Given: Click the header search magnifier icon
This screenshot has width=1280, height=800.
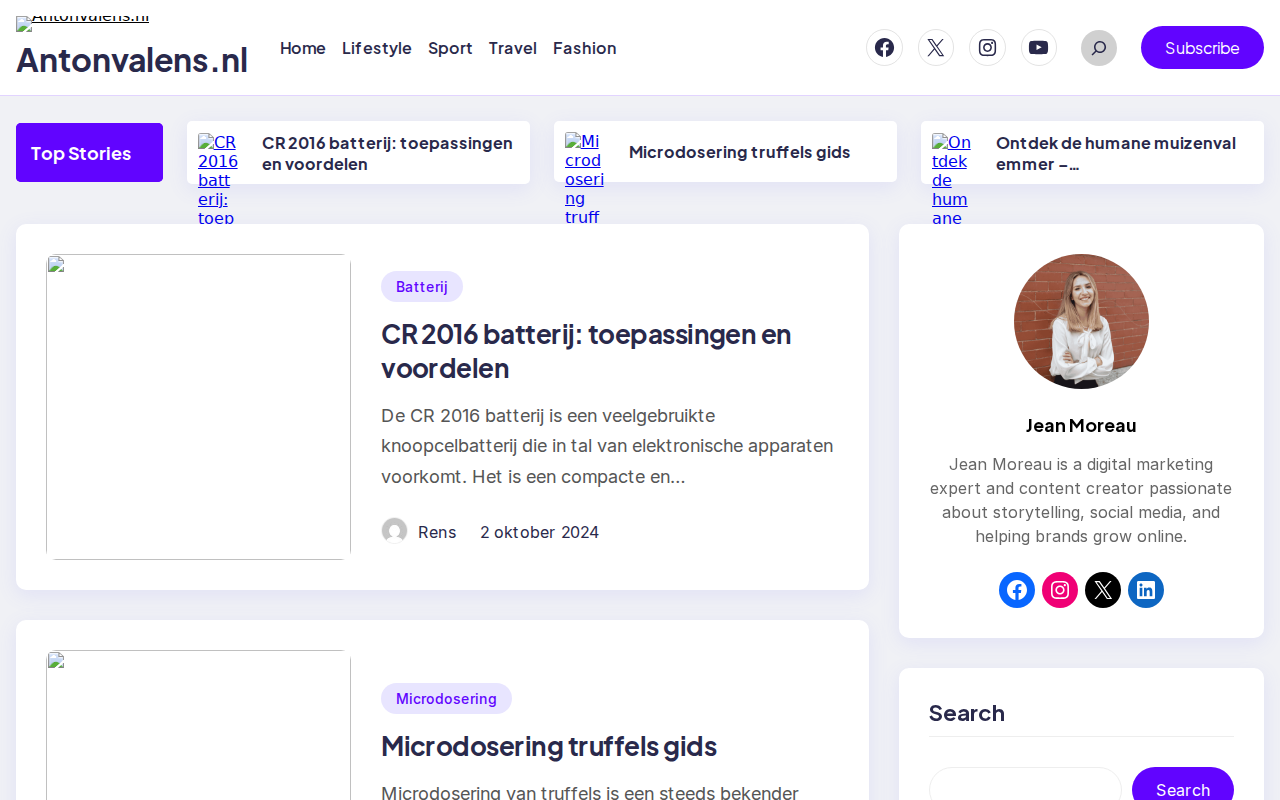Looking at the screenshot, I should (1099, 48).
